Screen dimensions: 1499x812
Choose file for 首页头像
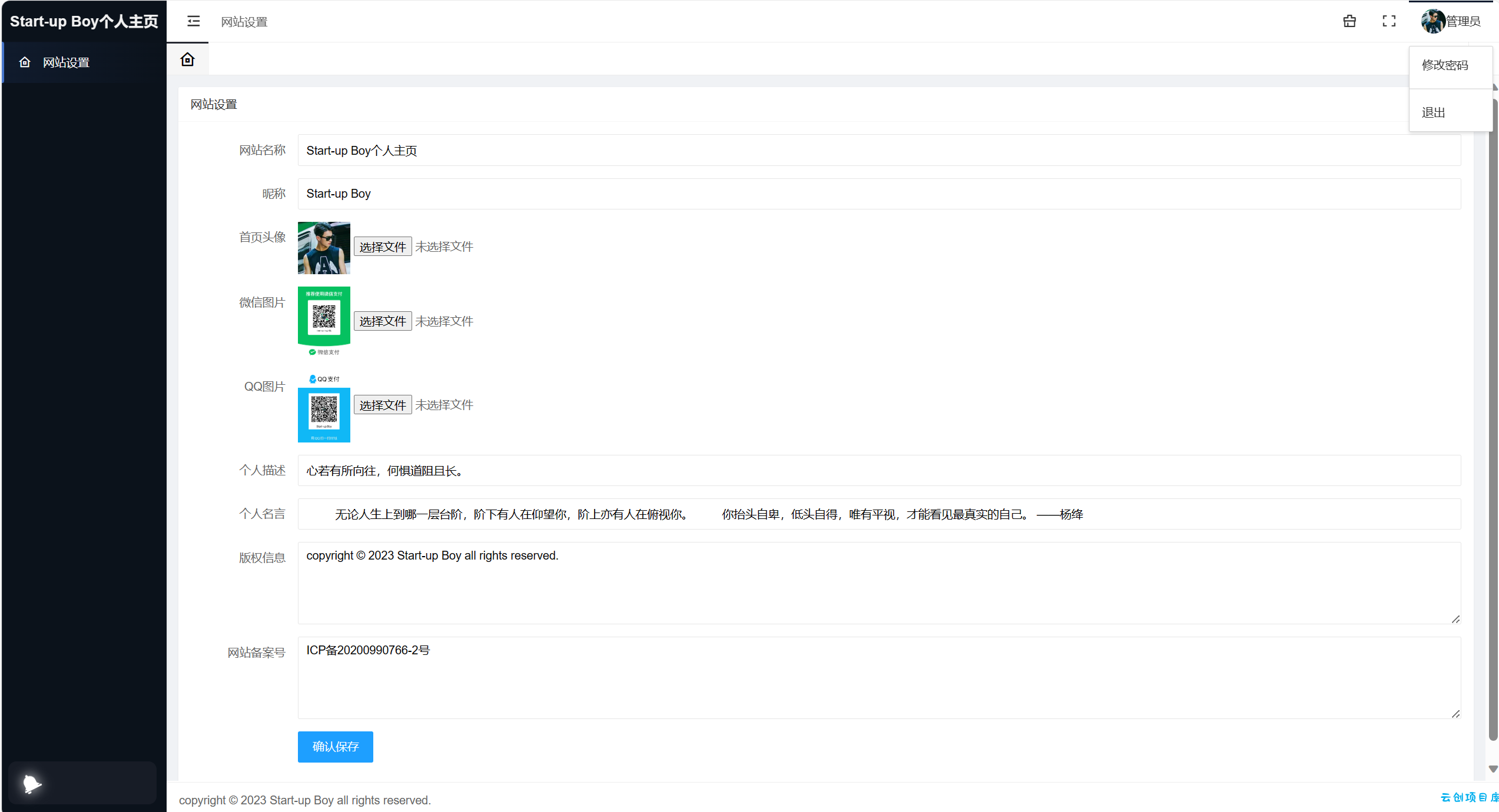[383, 247]
